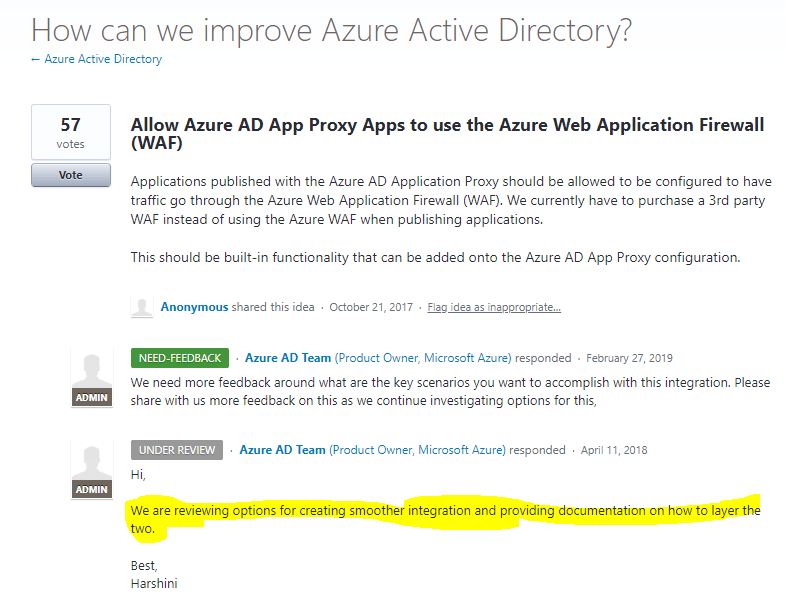Viewport: 785px width, 603px height.
Task: Click the February 27, 2019 response date
Action: (x=629, y=358)
